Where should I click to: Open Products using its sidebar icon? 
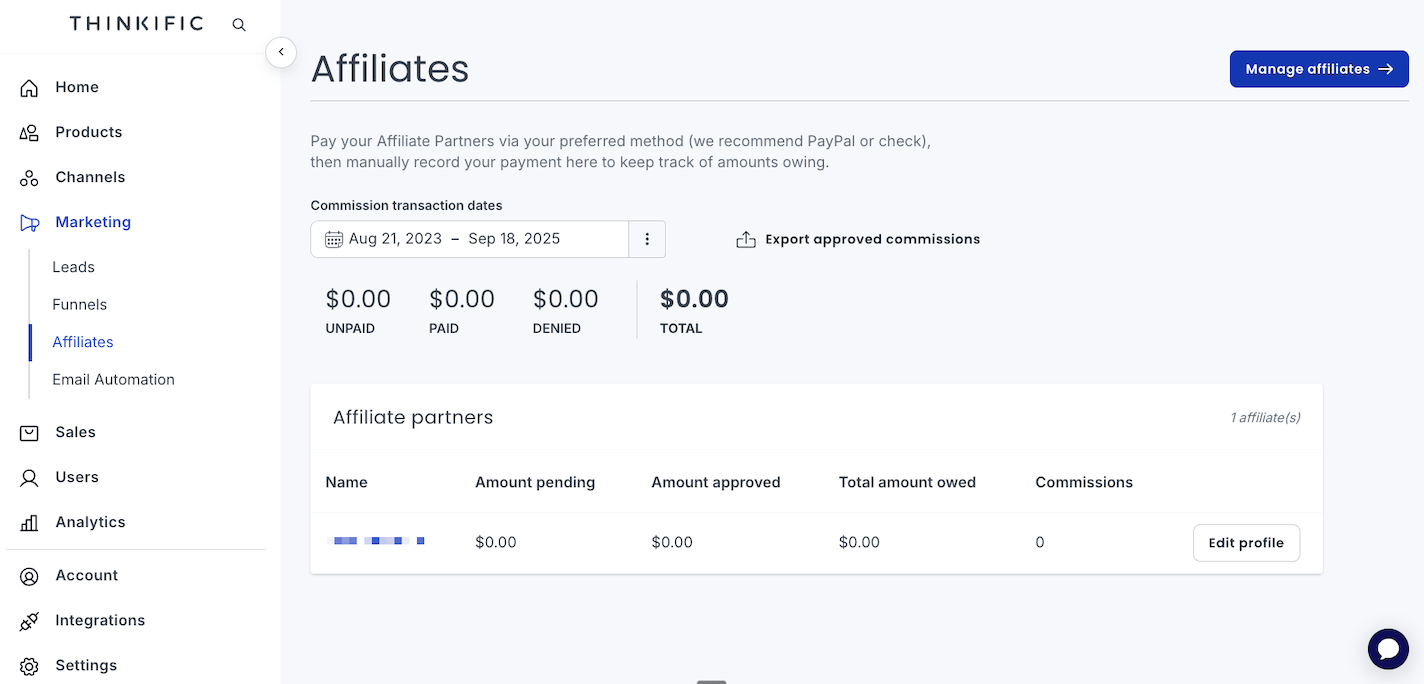point(30,132)
